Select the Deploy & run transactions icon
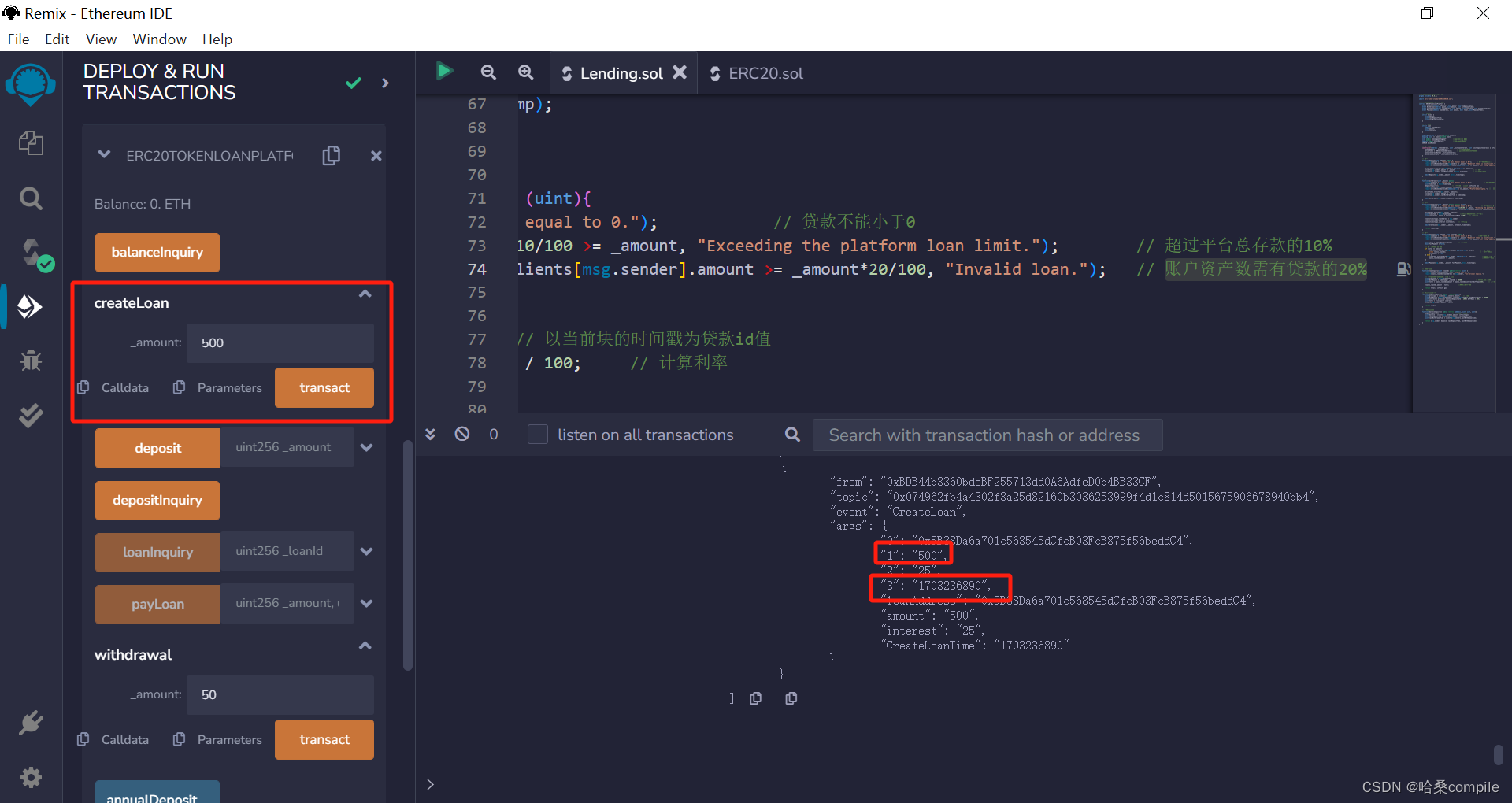The height and width of the screenshot is (803, 1512). click(31, 306)
